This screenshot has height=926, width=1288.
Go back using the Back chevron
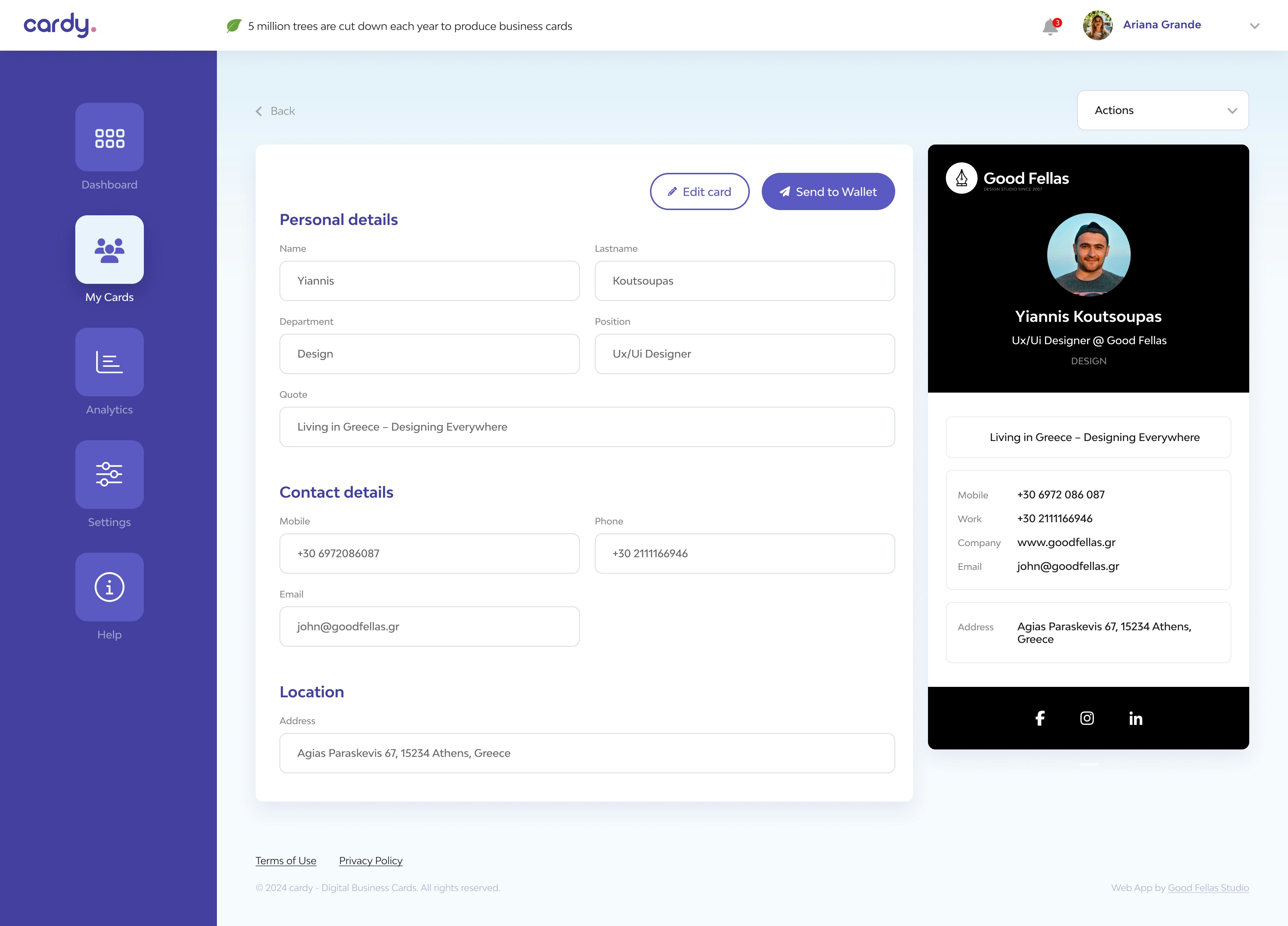[x=259, y=111]
